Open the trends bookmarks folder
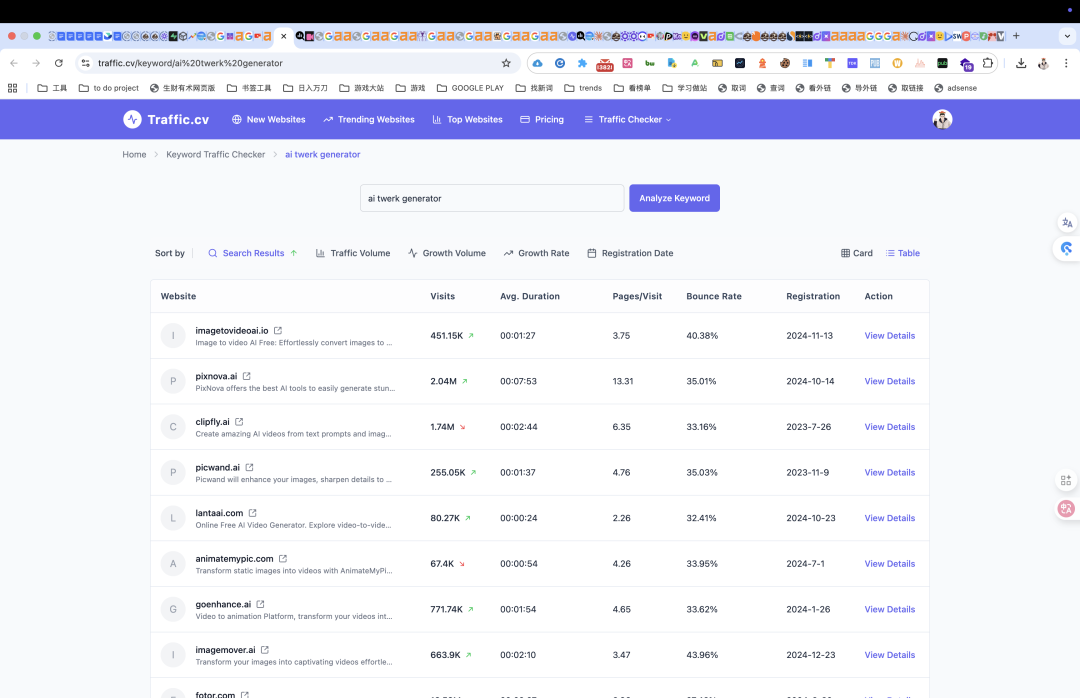The width and height of the screenshot is (1080, 698). 583,88
